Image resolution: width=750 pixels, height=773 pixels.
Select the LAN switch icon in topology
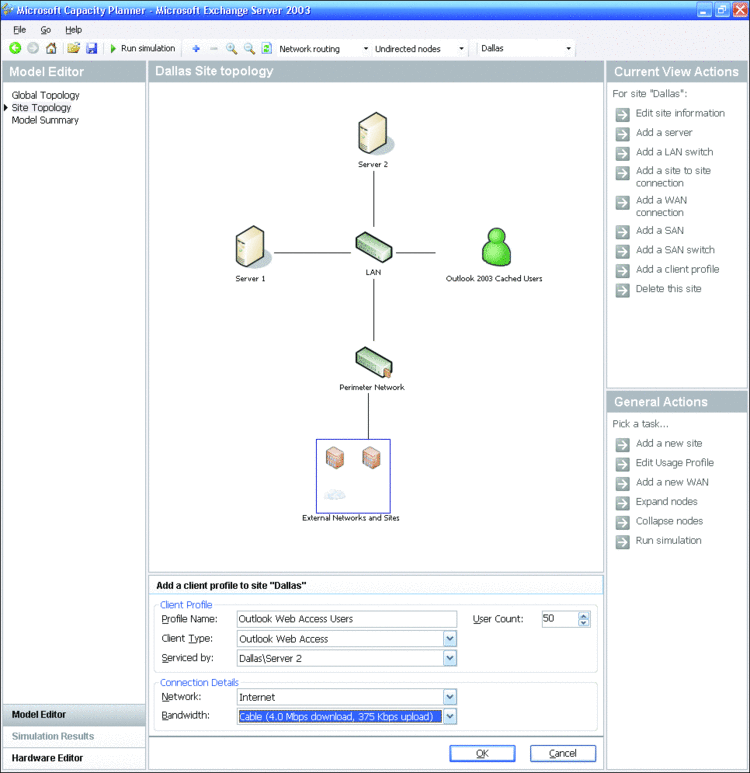coord(372,247)
